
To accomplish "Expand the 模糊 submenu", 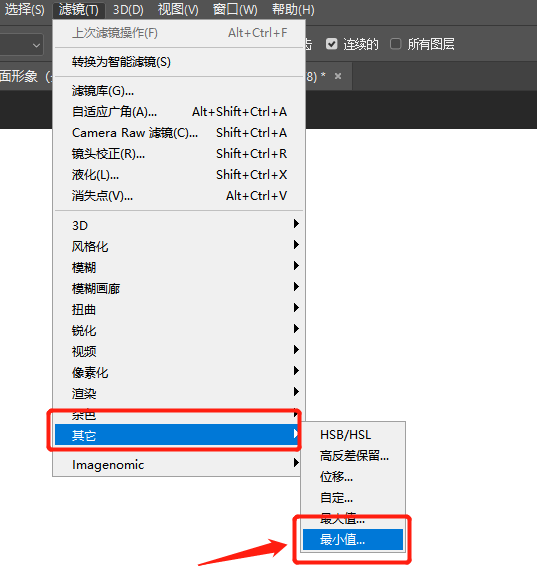I will (x=179, y=267).
